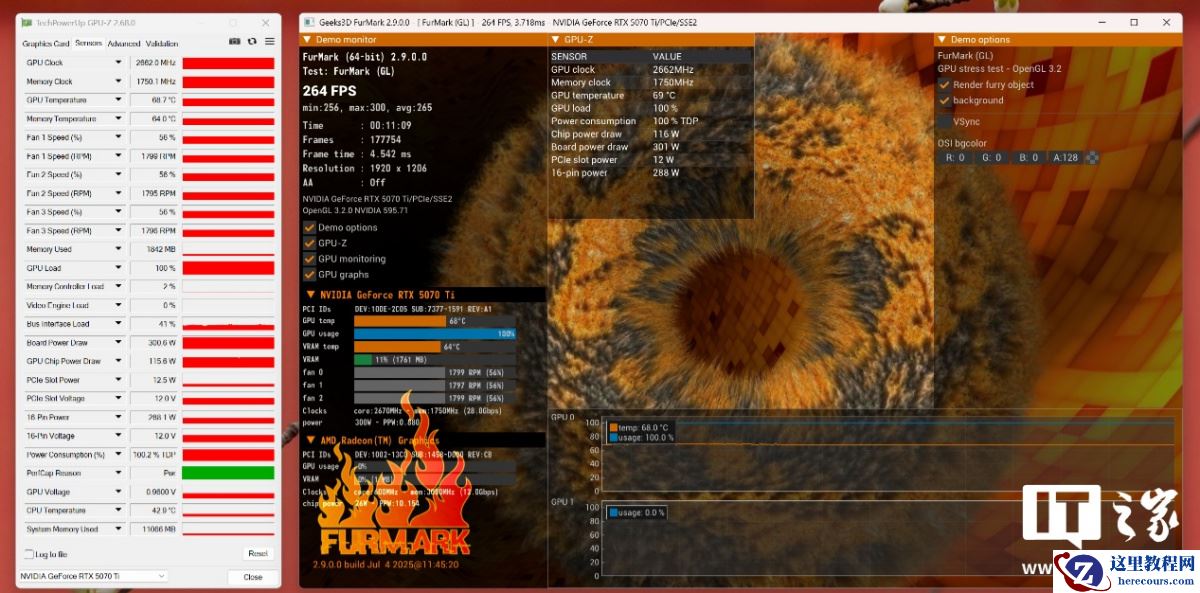
Task: Collapse the Demo options panel triangle
Action: coord(942,39)
